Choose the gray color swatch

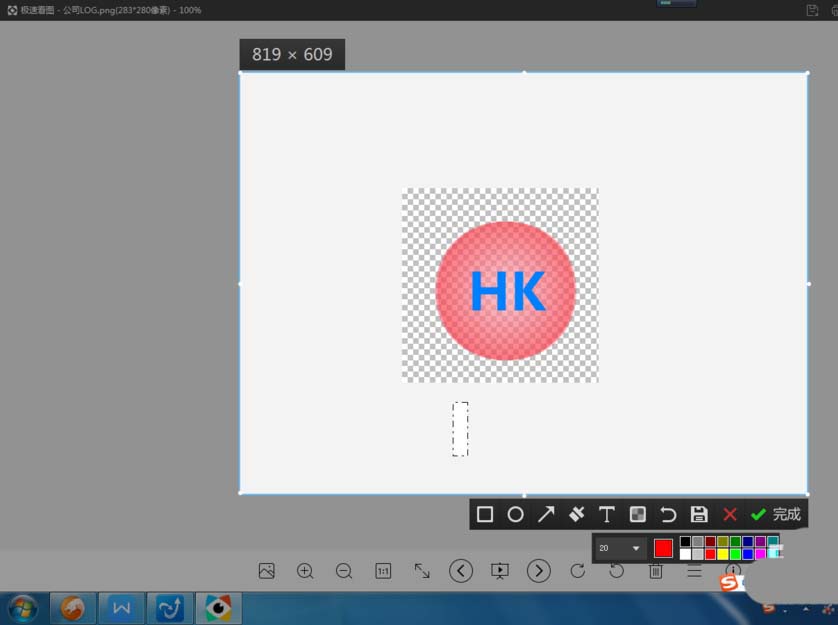697,542
